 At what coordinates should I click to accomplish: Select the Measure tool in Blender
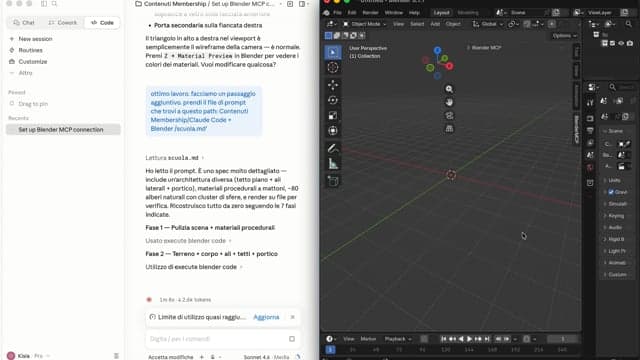click(x=333, y=164)
